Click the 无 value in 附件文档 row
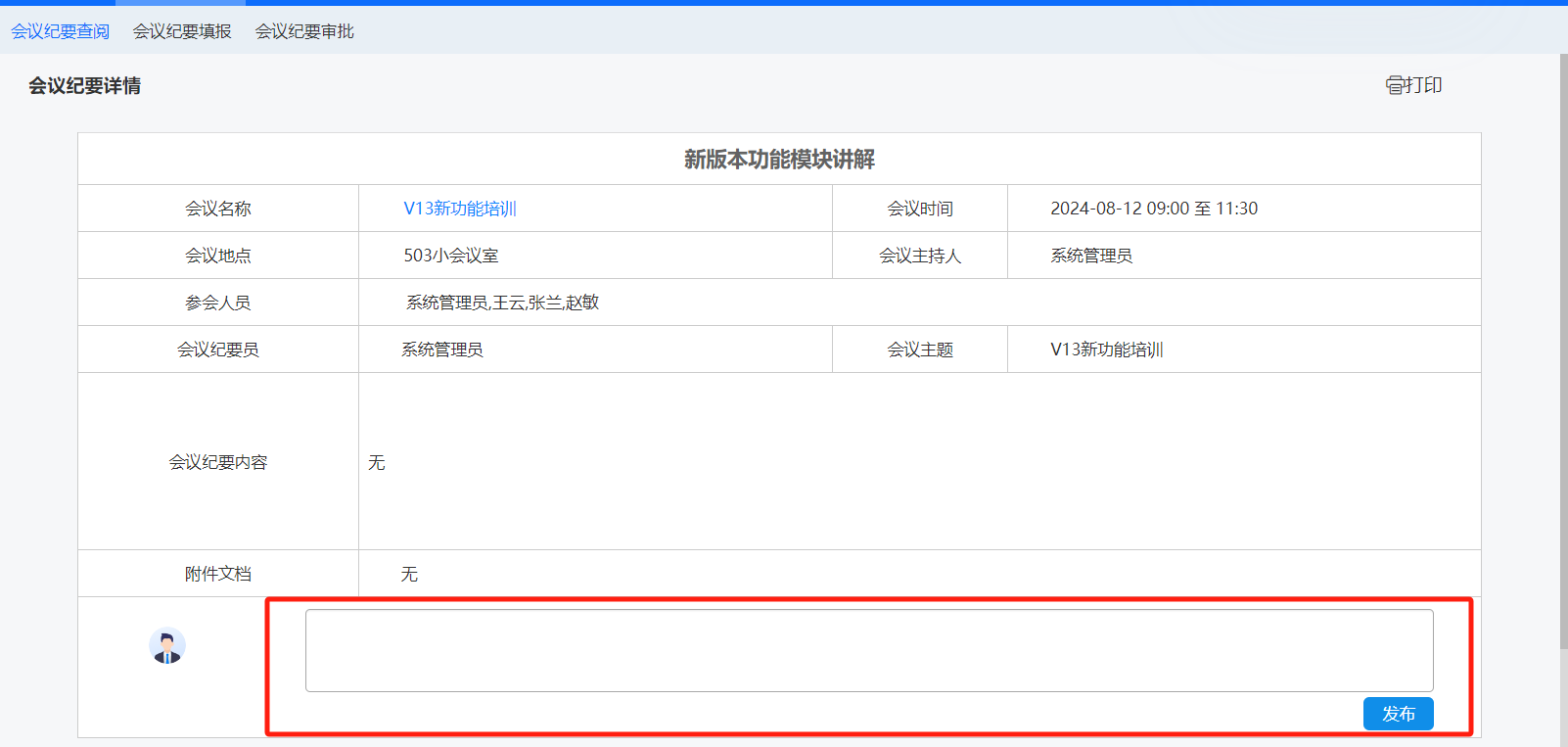Viewport: 1568px width, 747px height. [409, 574]
